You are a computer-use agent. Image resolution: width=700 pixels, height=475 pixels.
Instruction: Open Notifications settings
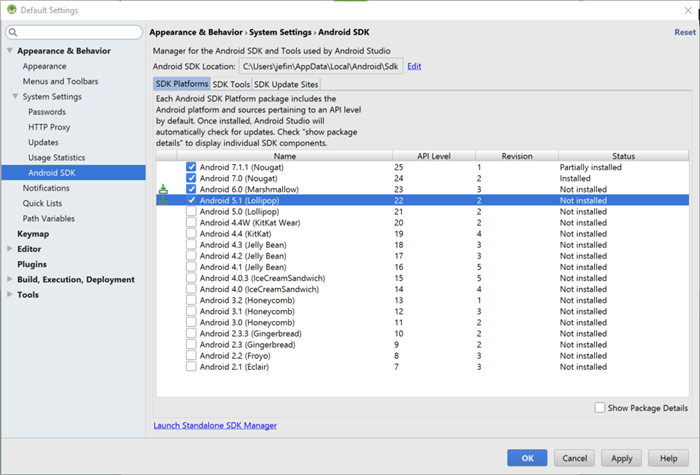click(46, 188)
